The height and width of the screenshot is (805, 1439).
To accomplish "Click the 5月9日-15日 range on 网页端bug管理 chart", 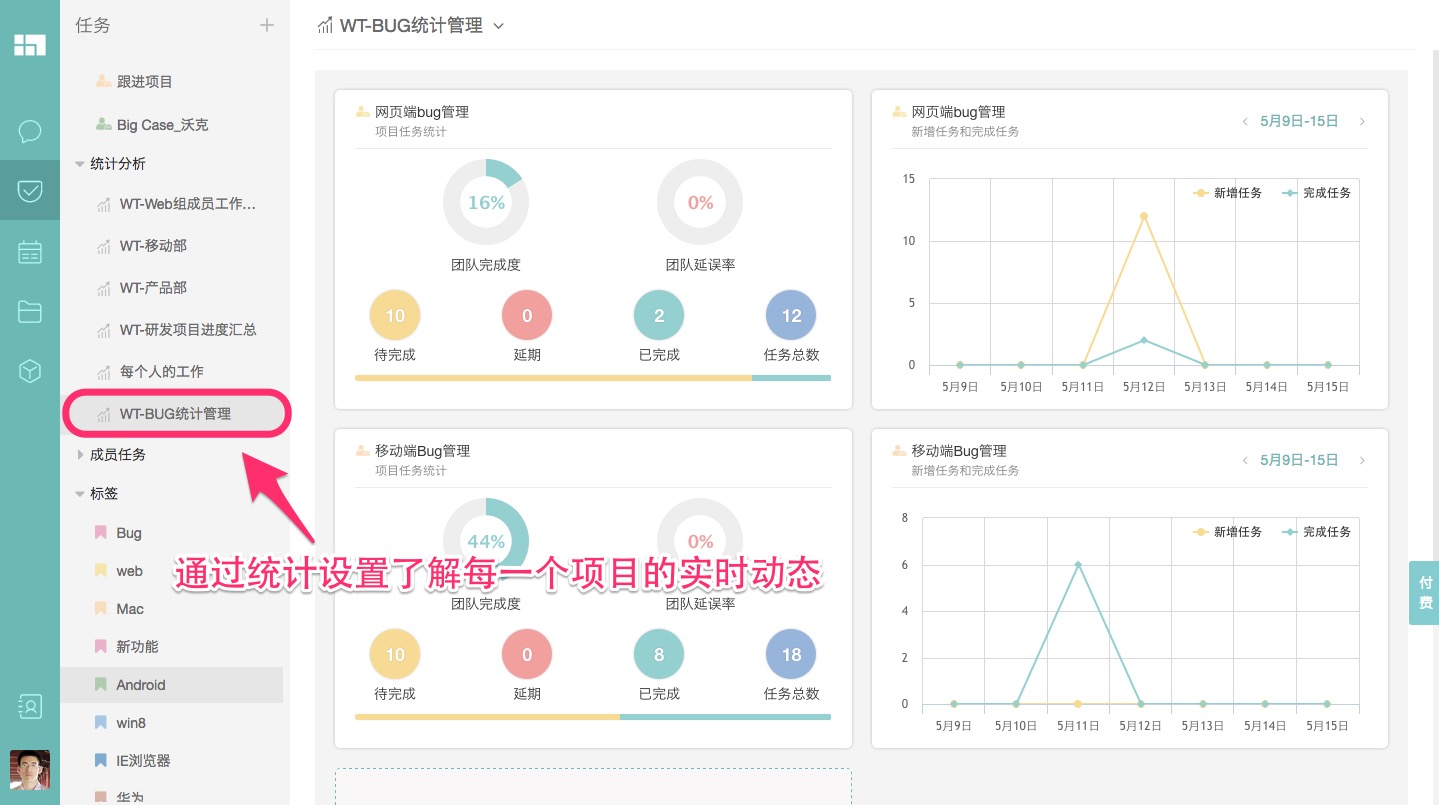I will click(x=1299, y=122).
